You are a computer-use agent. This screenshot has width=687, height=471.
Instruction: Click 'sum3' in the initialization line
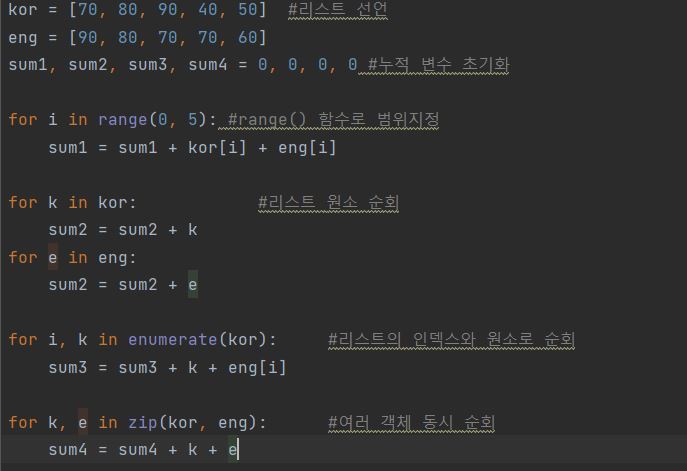tap(148, 65)
